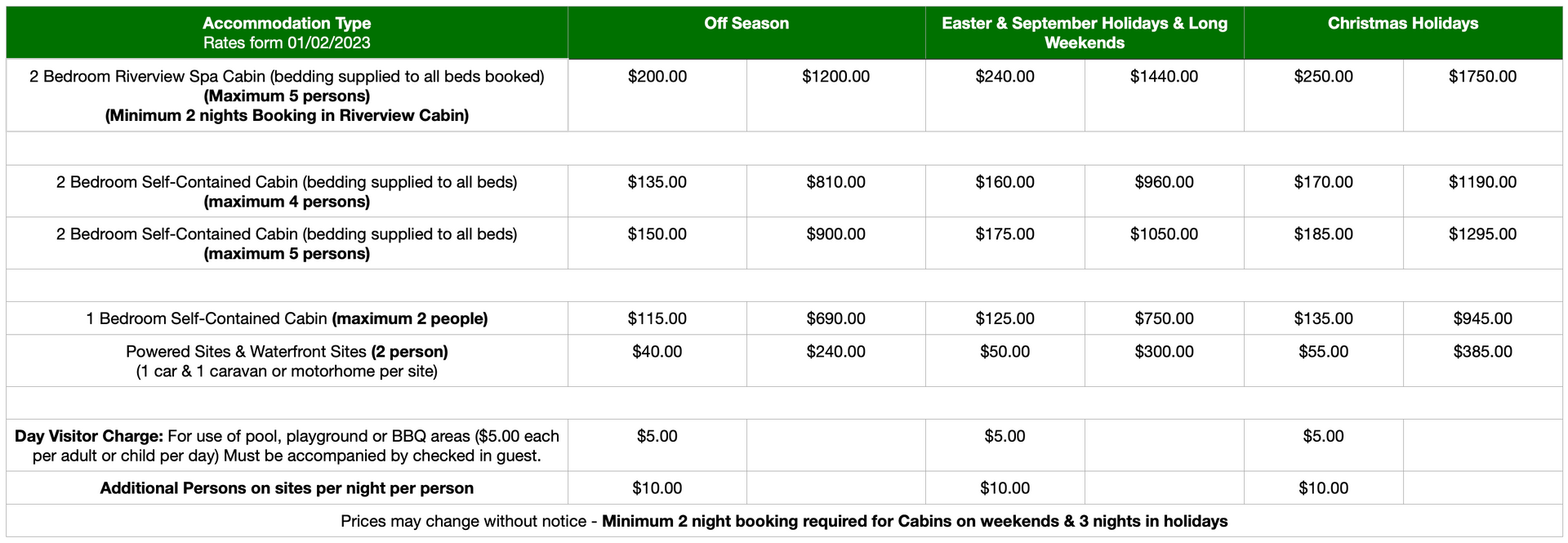Click the $1050.00 price cell
The image size is (1568, 543).
(x=1164, y=234)
